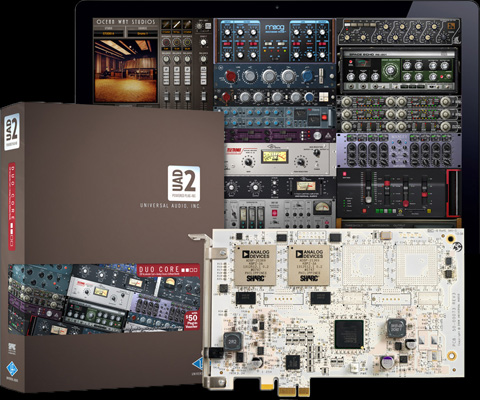Click the large black square chip on the card

click(349, 334)
